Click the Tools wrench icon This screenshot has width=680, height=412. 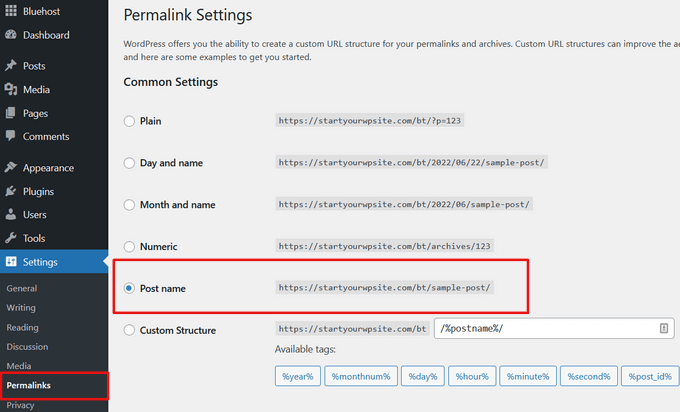click(11, 238)
